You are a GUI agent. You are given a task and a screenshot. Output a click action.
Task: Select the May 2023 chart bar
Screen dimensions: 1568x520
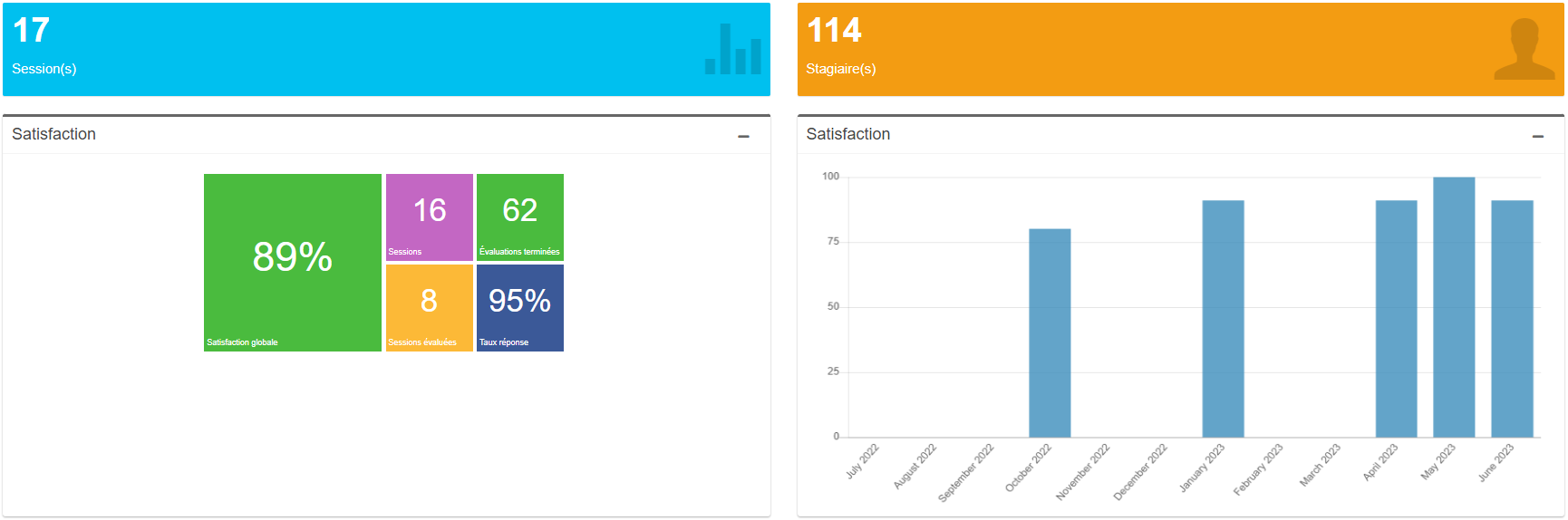click(1454, 308)
